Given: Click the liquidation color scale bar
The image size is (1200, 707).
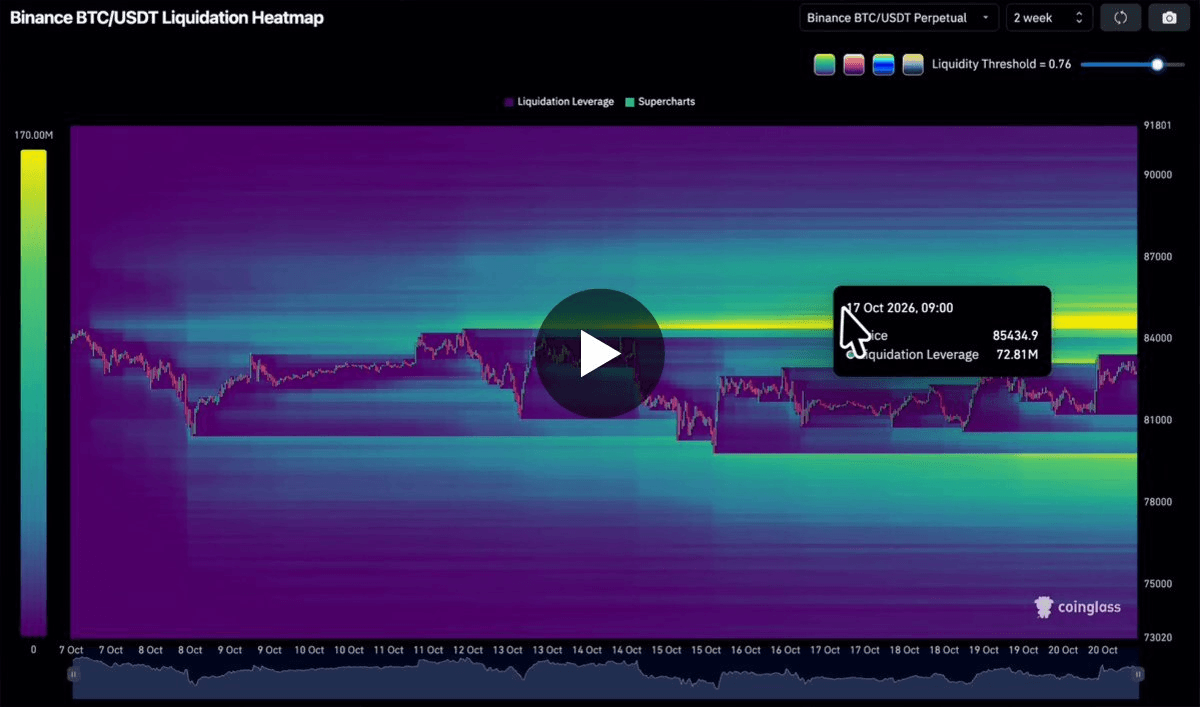Looking at the screenshot, I should tap(33, 393).
